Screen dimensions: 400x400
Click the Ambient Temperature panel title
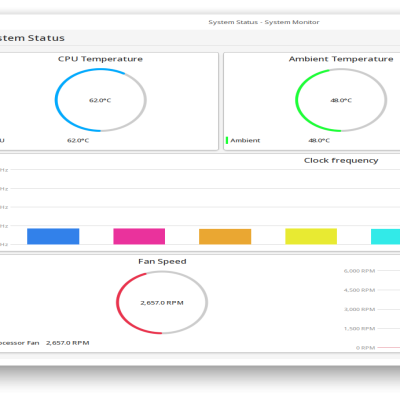coord(341,59)
